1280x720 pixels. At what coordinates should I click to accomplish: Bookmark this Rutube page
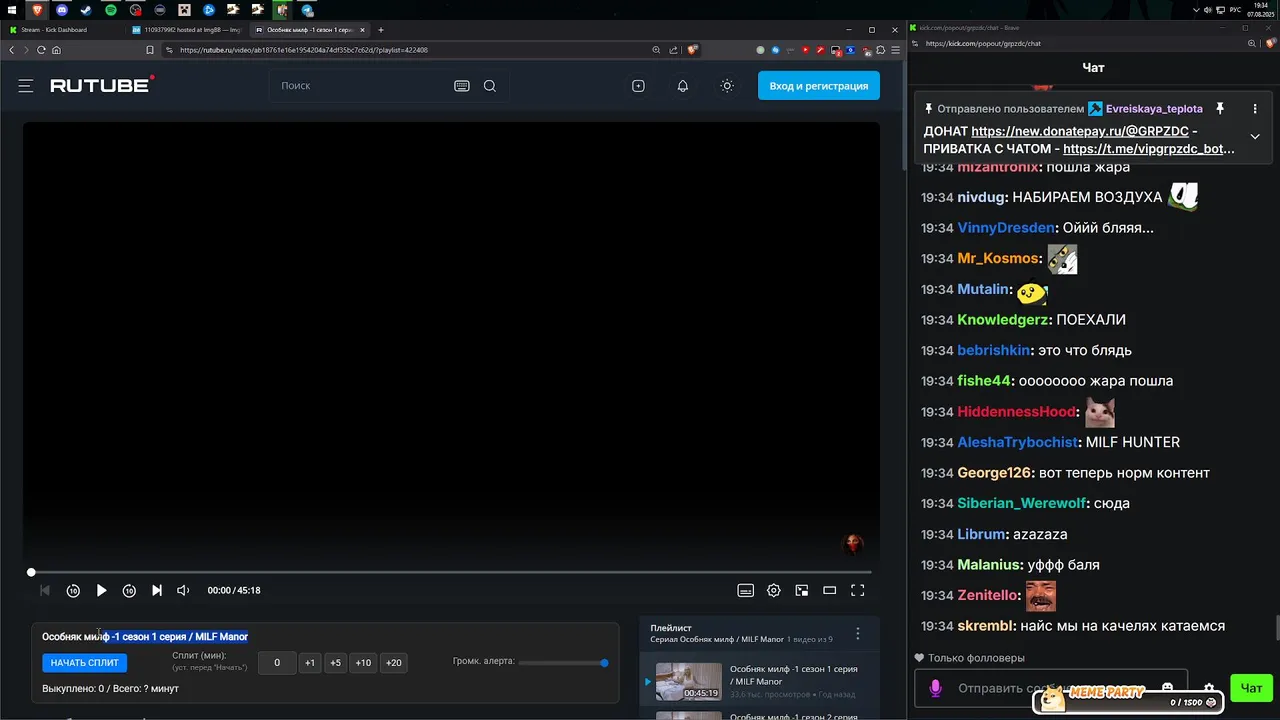click(x=150, y=50)
